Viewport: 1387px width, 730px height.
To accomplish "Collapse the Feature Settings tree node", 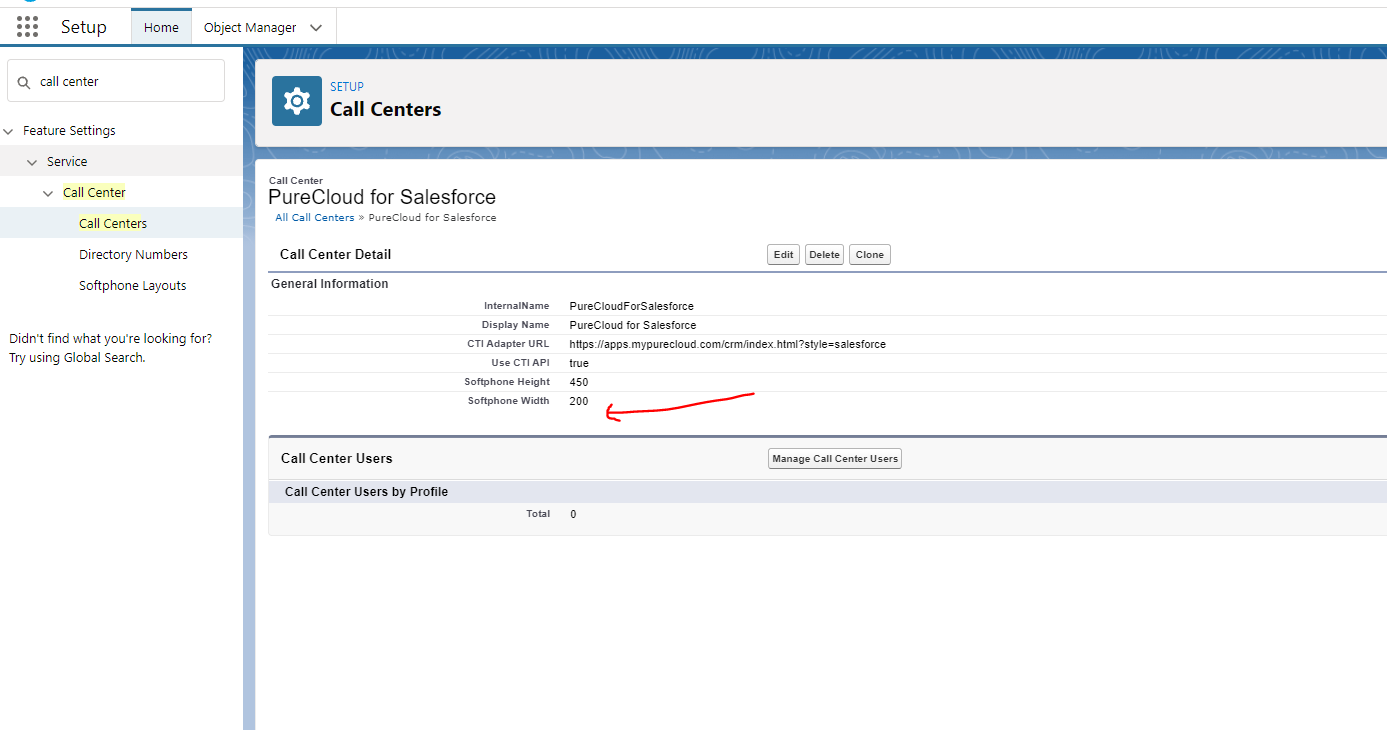I will click(x=9, y=131).
